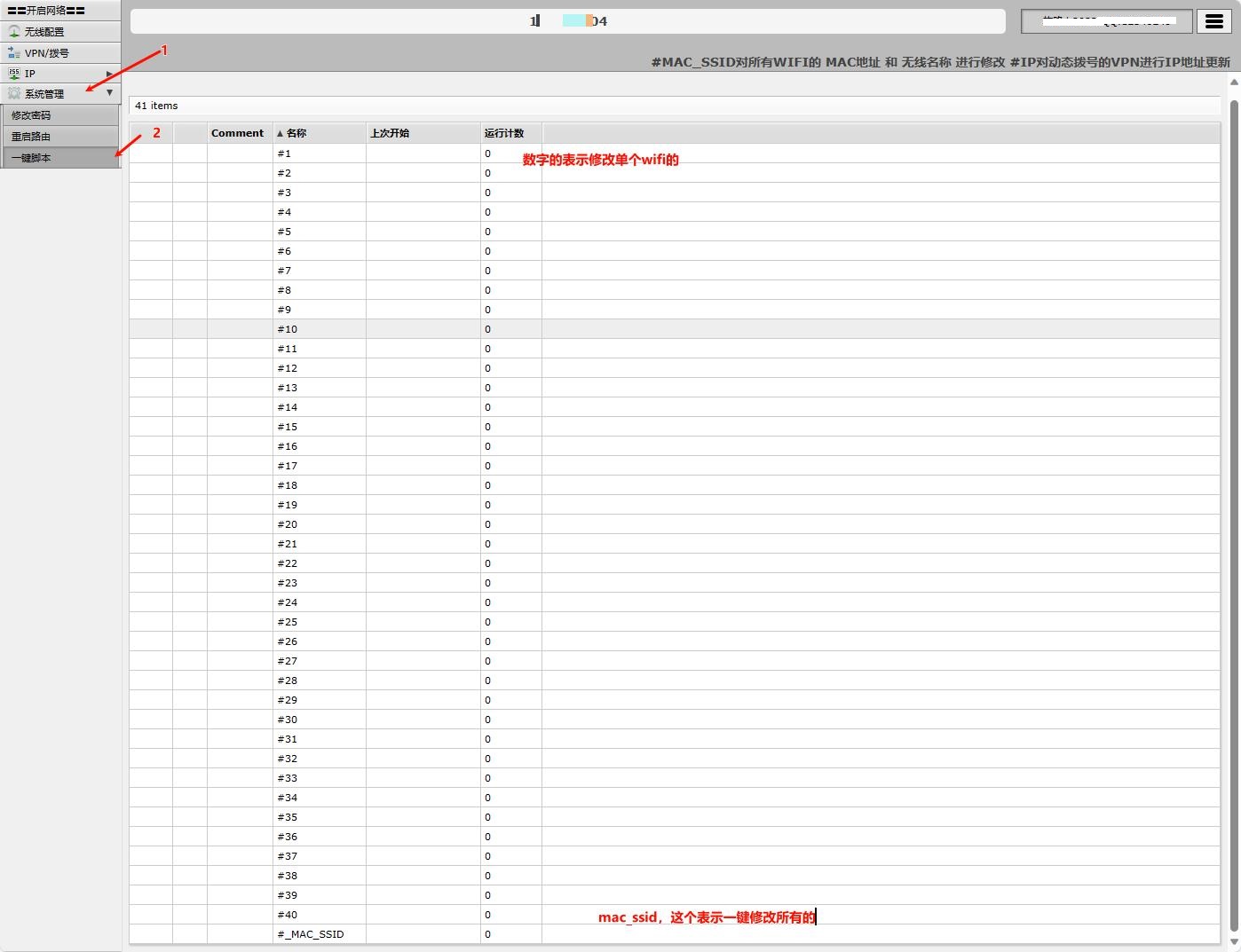Click the 系统管理 gear icon
The height and width of the screenshot is (952, 1241).
pyautogui.click(x=14, y=93)
